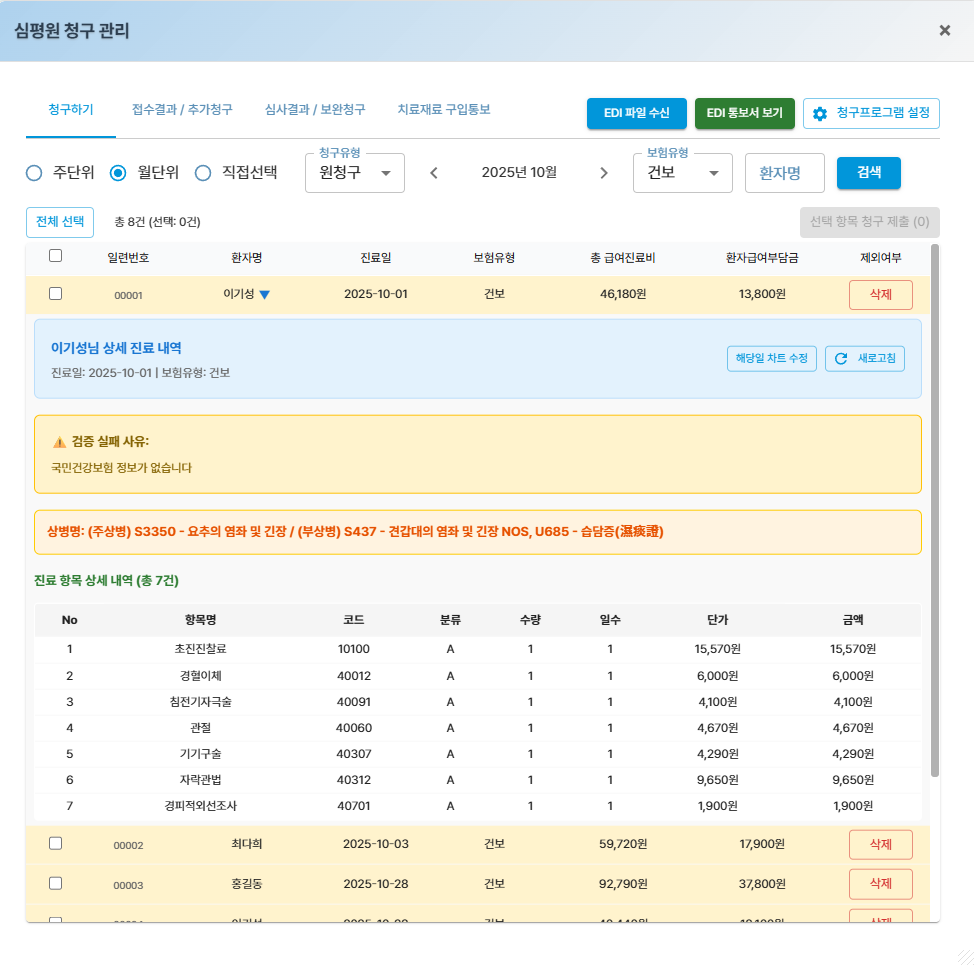Go to previous month arrow
The width and height of the screenshot is (974, 965).
[x=434, y=173]
